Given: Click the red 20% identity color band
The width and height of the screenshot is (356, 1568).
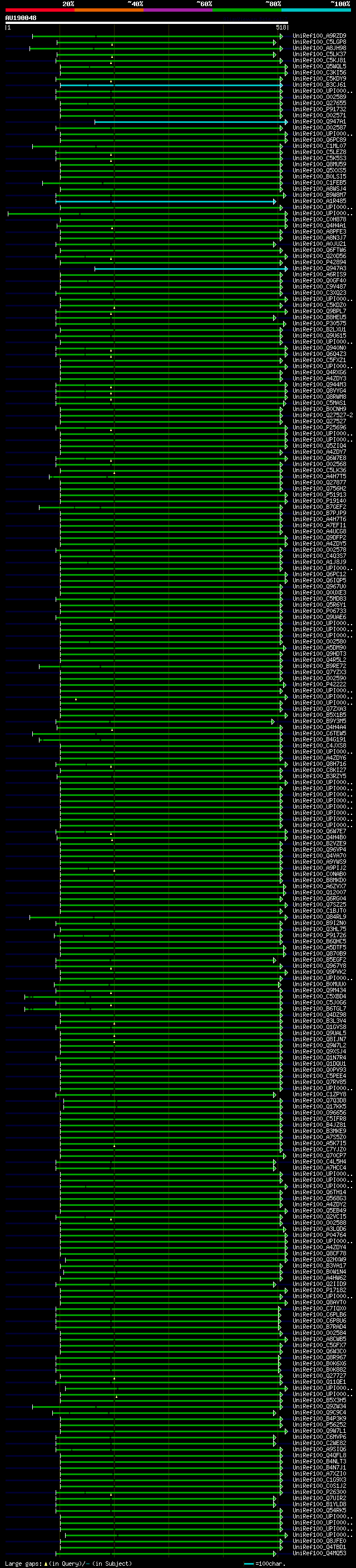Looking at the screenshot, I should [x=40, y=10].
